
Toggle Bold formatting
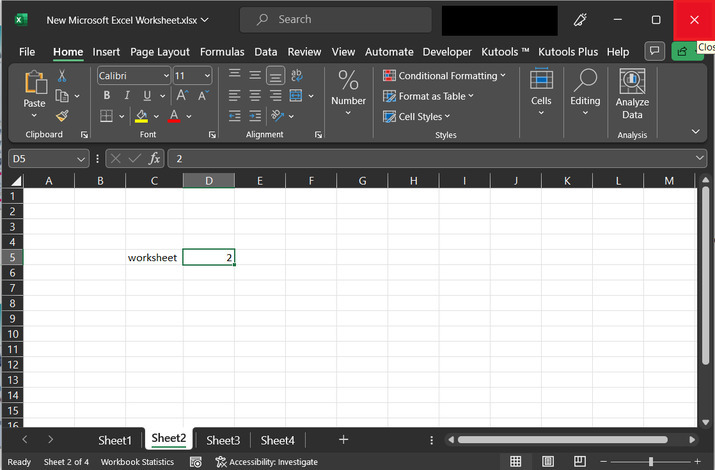[106, 96]
